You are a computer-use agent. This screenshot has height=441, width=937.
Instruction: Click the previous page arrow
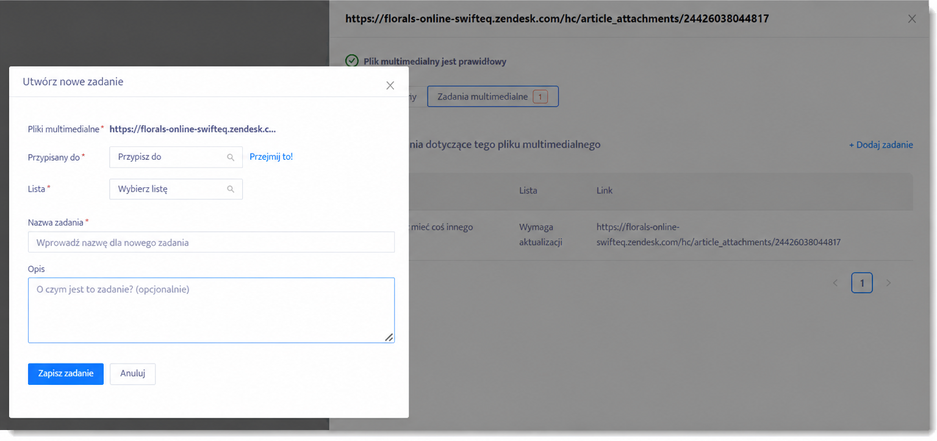pyautogui.click(x=835, y=283)
